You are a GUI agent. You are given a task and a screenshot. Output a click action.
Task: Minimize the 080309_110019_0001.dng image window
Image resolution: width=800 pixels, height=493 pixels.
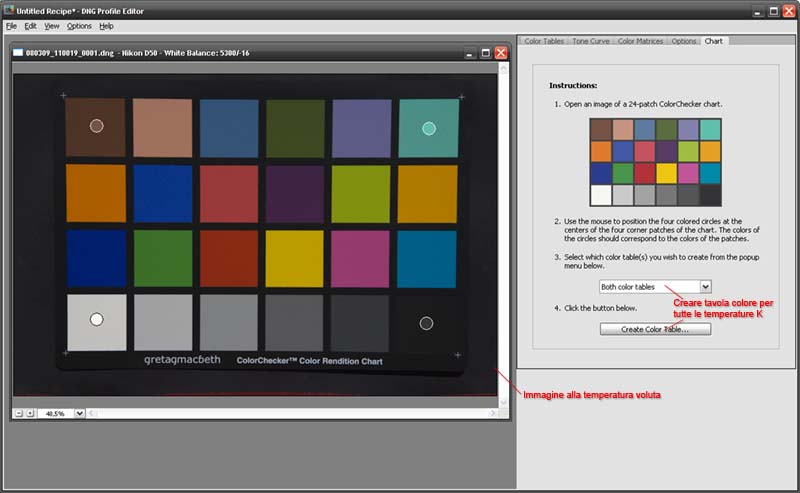pos(470,53)
